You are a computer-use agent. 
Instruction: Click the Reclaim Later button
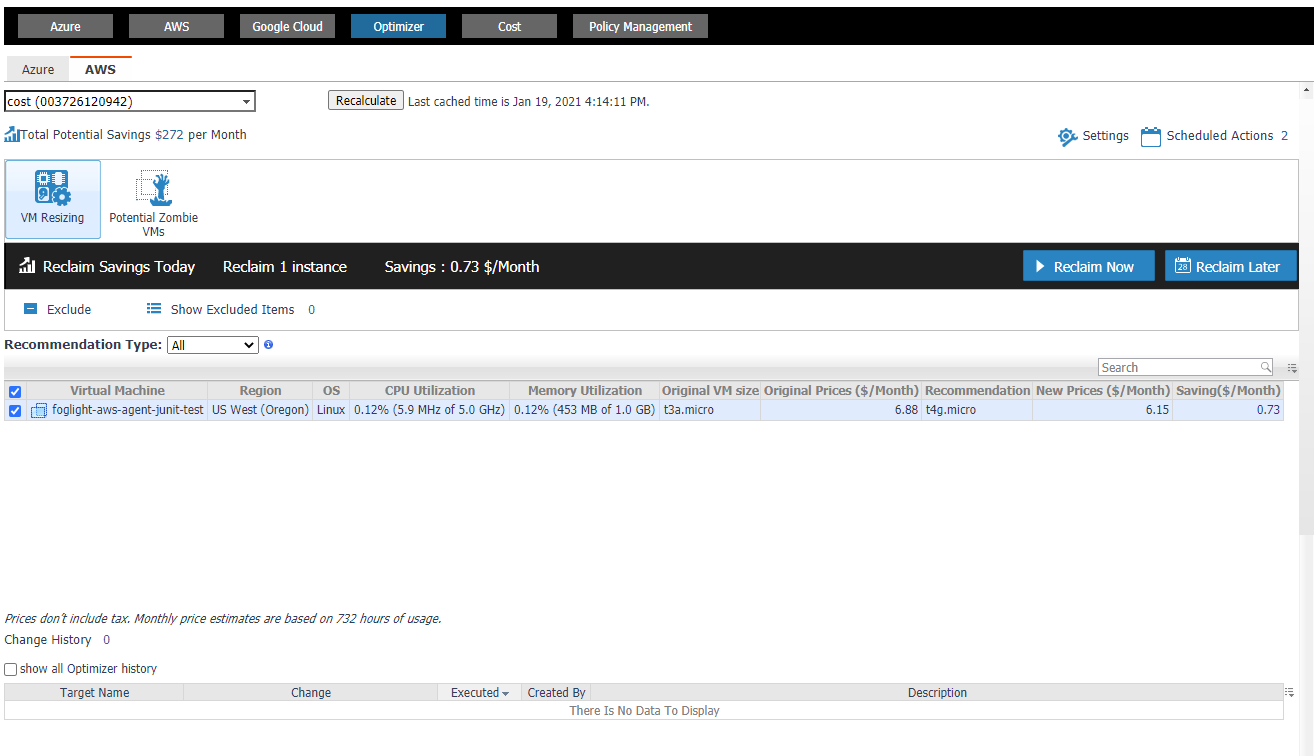pos(1231,266)
